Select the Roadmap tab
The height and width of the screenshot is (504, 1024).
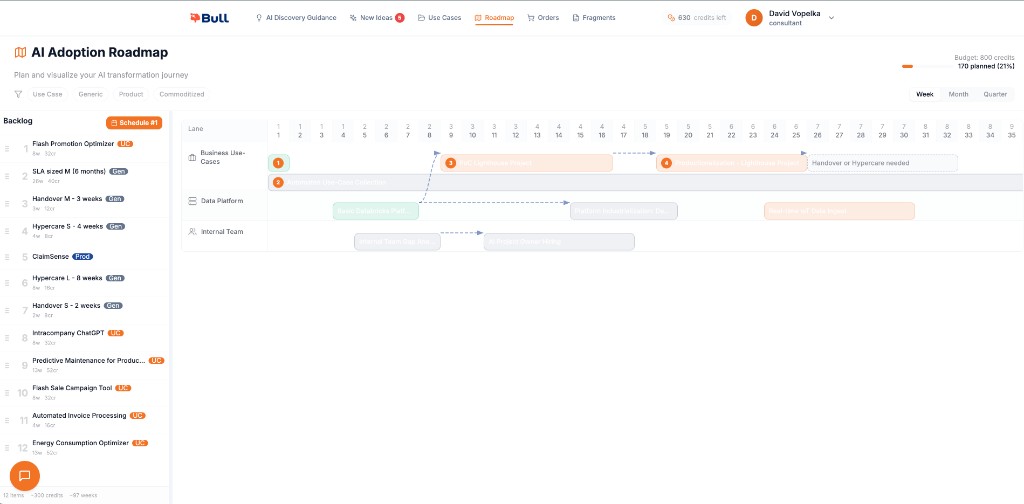(x=494, y=18)
